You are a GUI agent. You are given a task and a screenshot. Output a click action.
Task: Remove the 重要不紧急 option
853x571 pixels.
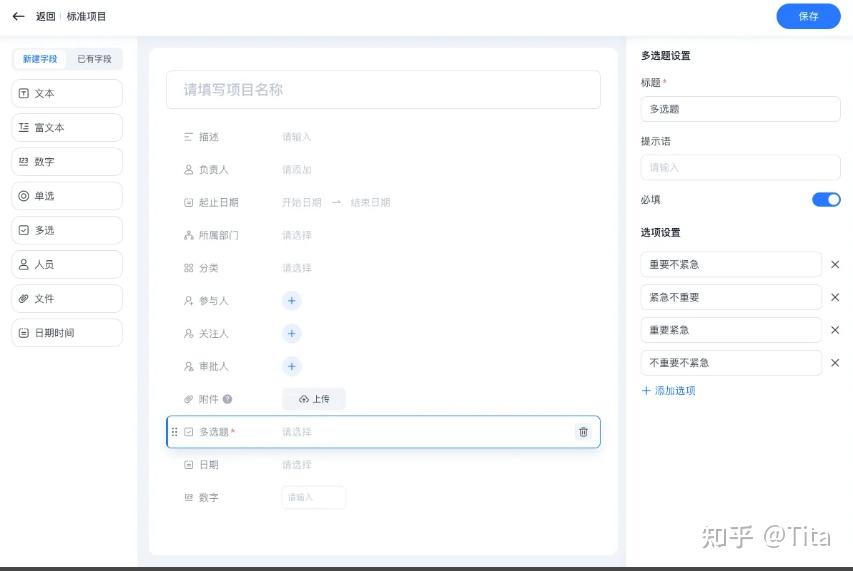tap(835, 265)
